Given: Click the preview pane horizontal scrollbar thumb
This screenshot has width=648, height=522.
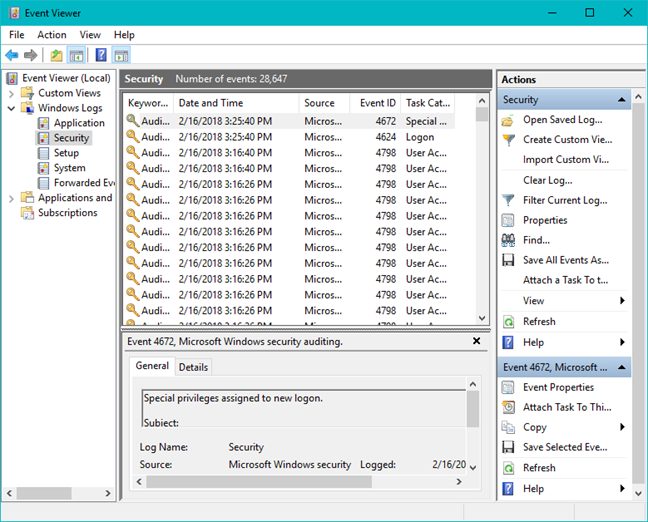Looking at the screenshot, I should pos(259,481).
